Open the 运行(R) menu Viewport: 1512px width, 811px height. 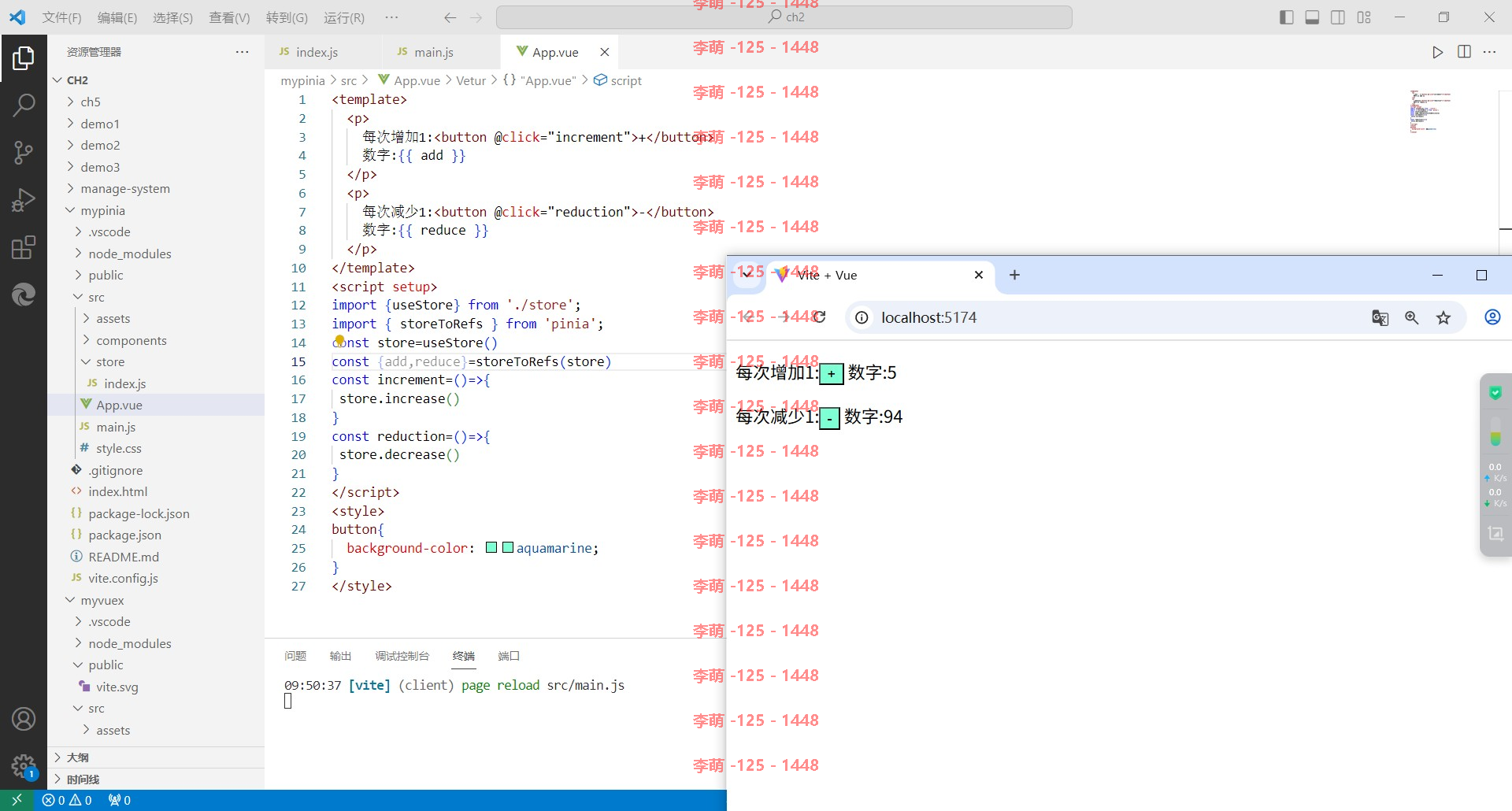344,17
